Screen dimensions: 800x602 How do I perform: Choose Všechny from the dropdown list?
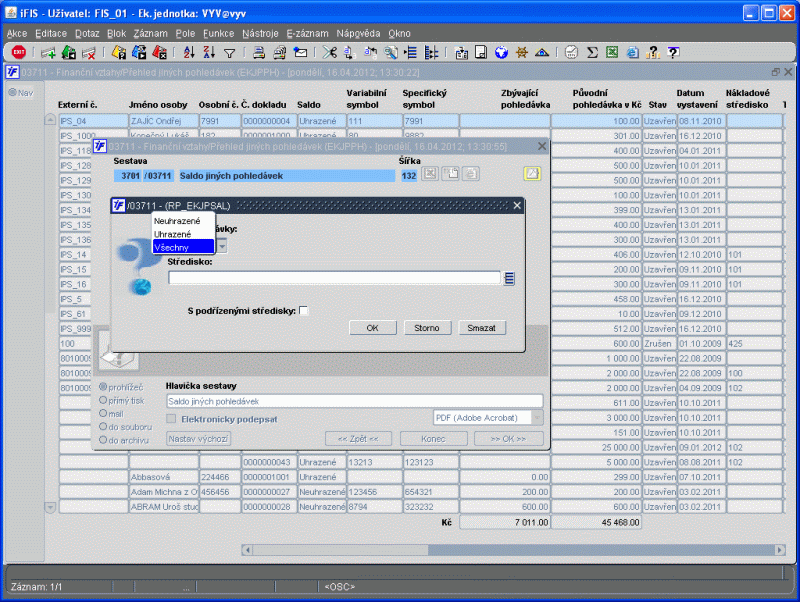click(x=183, y=247)
